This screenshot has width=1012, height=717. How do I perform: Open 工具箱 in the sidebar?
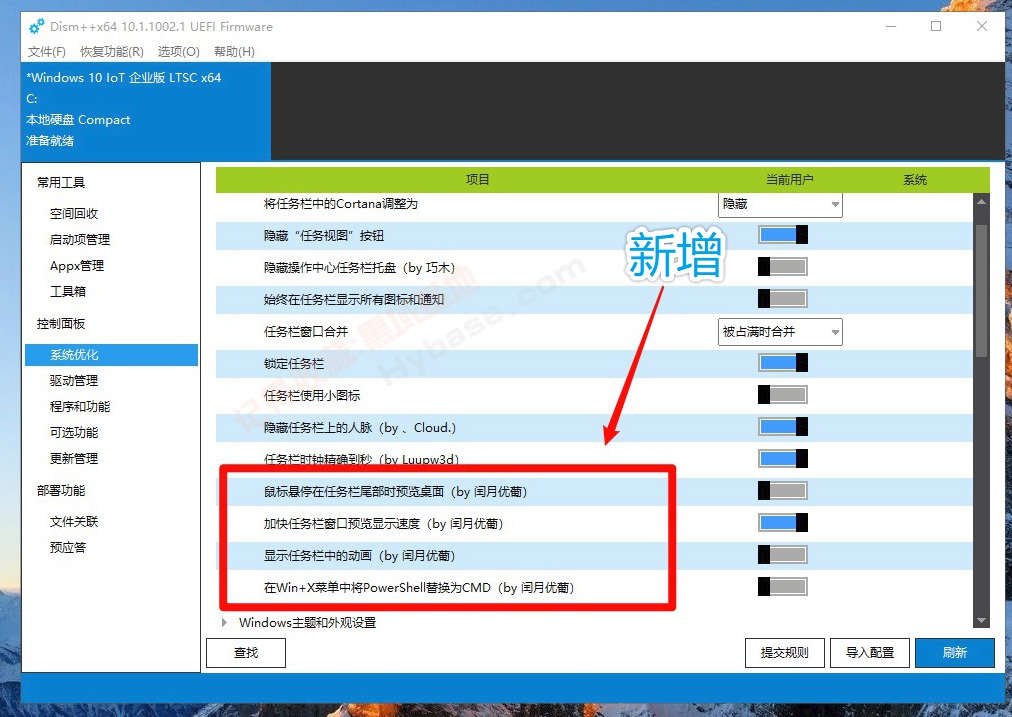[x=68, y=291]
